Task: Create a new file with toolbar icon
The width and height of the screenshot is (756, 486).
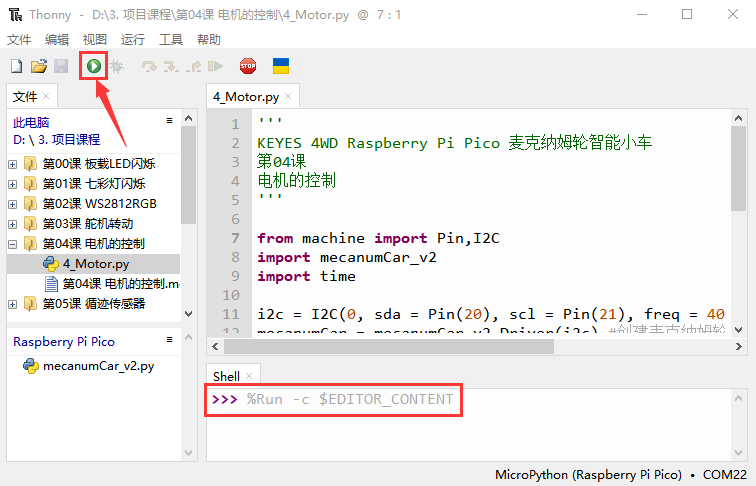Action: point(16,66)
